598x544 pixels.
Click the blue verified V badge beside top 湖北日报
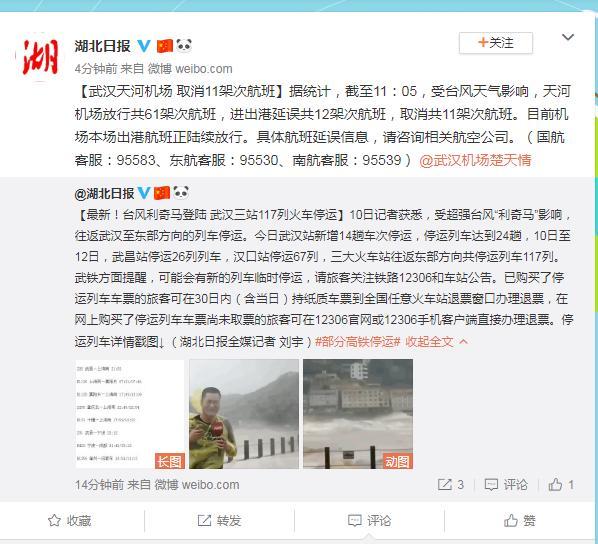143,46
